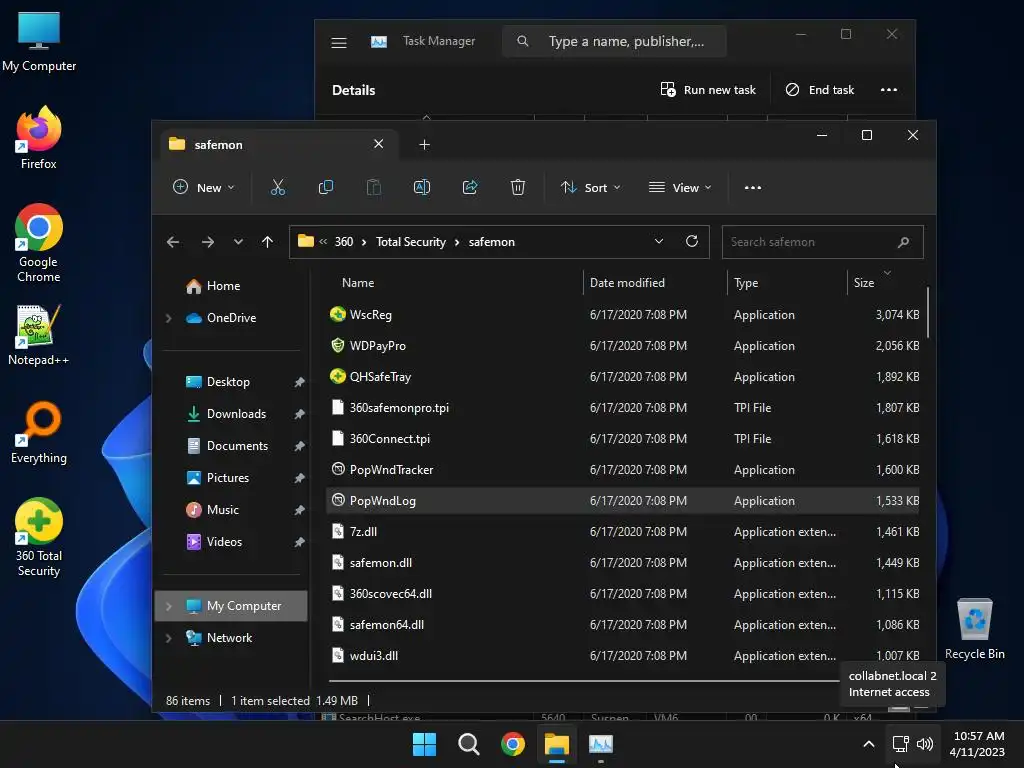Select the 360safemonpro.tpi file

point(622,408)
